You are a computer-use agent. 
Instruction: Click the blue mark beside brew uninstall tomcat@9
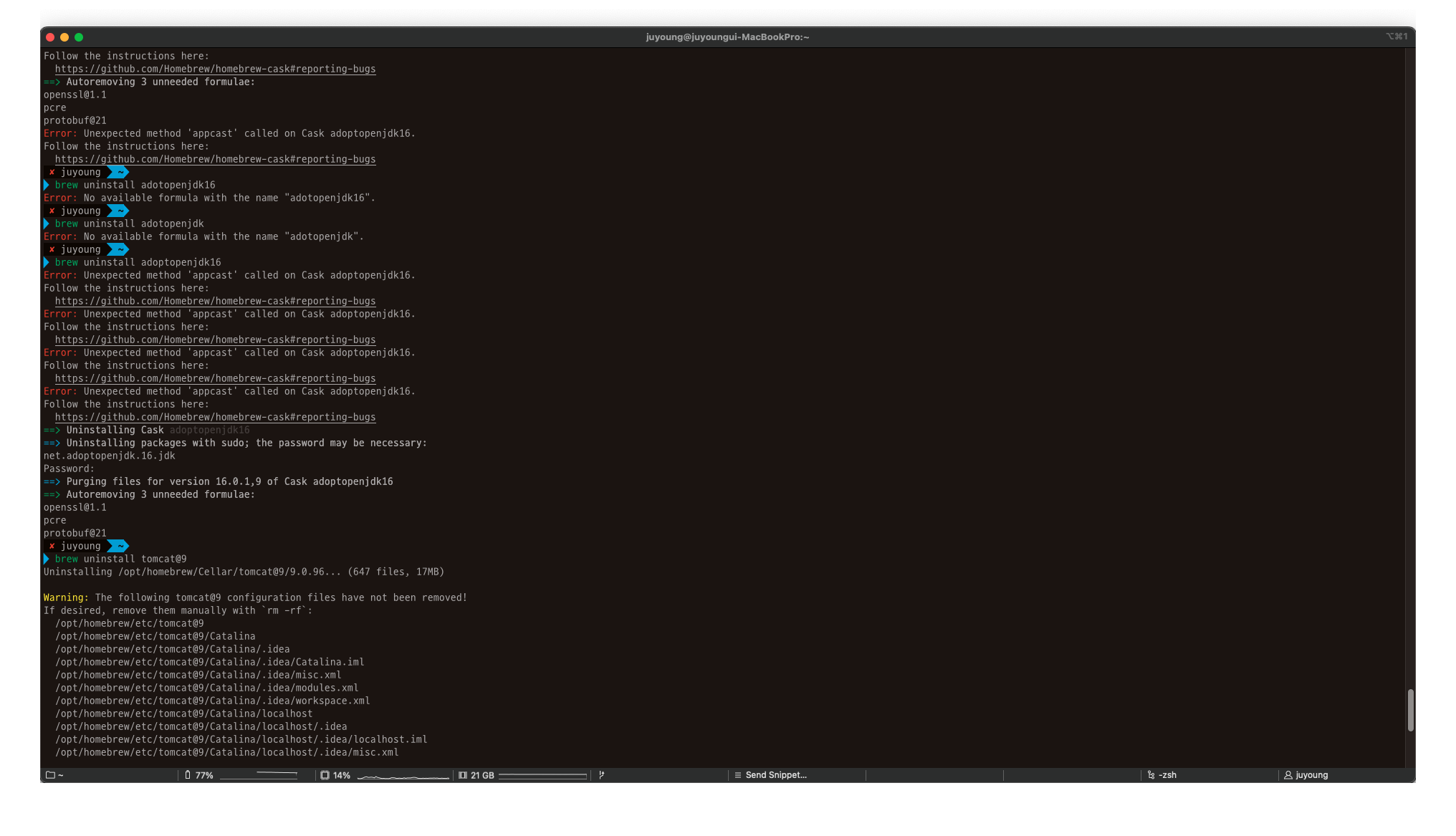pos(47,559)
